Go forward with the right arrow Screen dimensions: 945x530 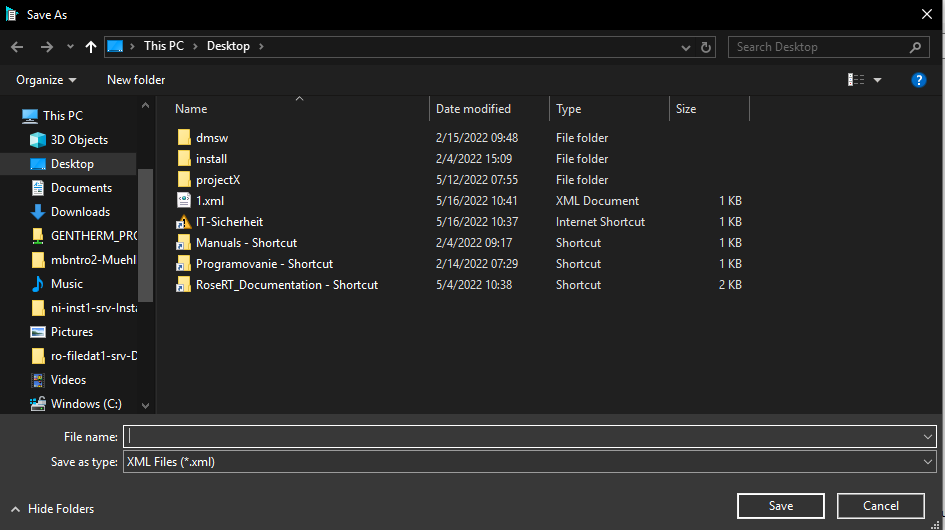(x=46, y=46)
